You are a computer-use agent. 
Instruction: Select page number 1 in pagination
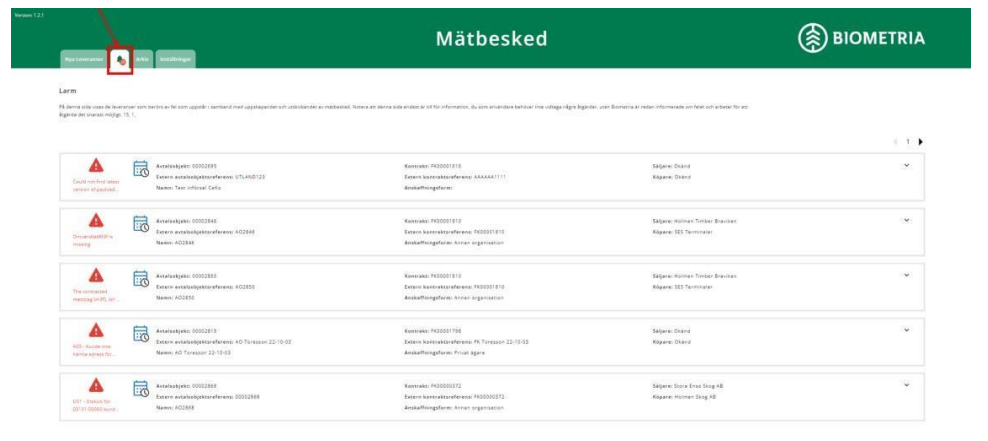(908, 142)
